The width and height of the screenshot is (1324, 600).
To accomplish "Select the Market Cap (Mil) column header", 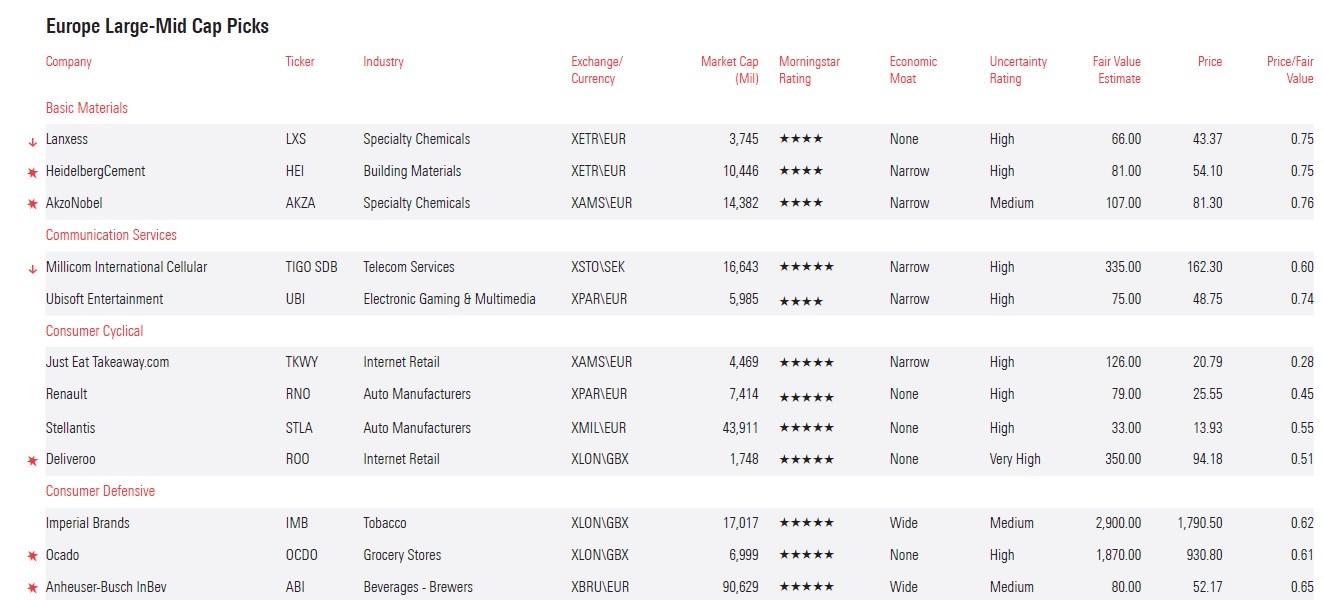I will click(x=729, y=70).
